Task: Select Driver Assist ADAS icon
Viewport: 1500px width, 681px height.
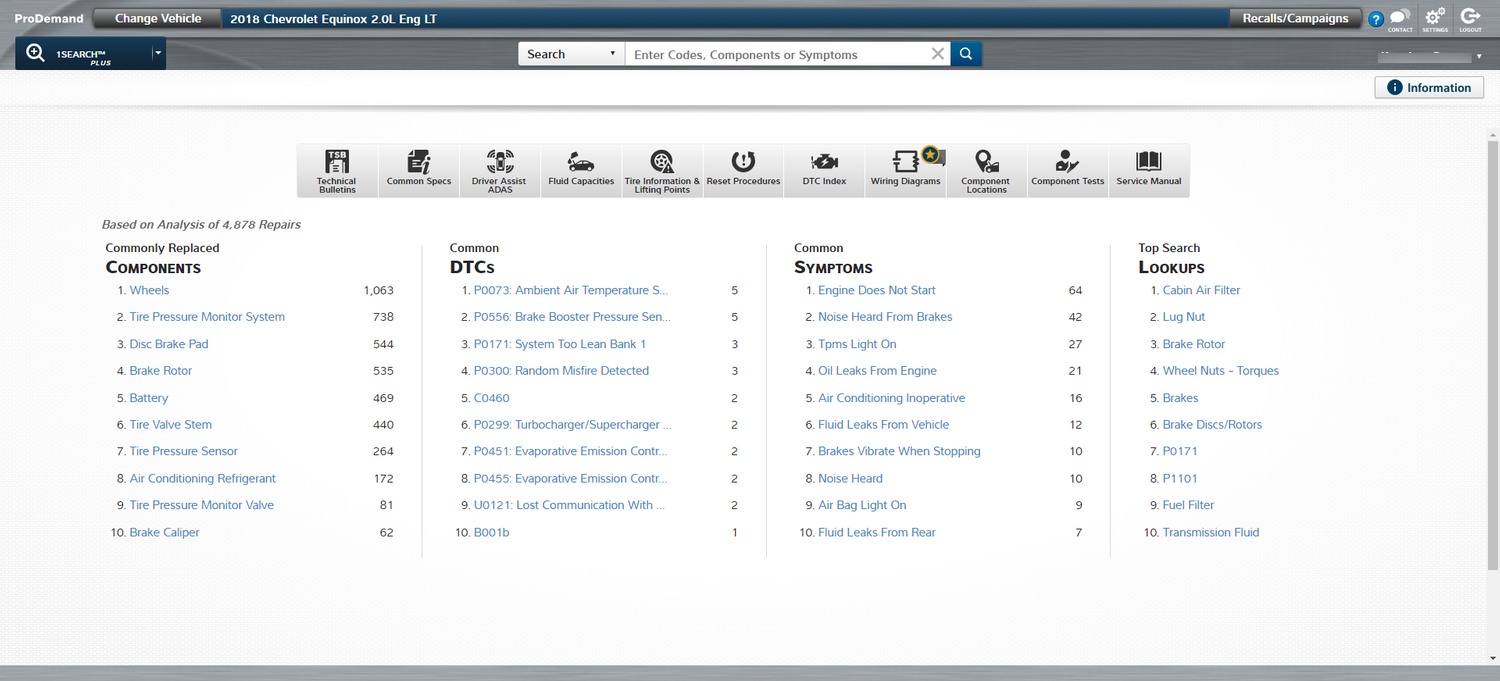Action: pos(499,170)
